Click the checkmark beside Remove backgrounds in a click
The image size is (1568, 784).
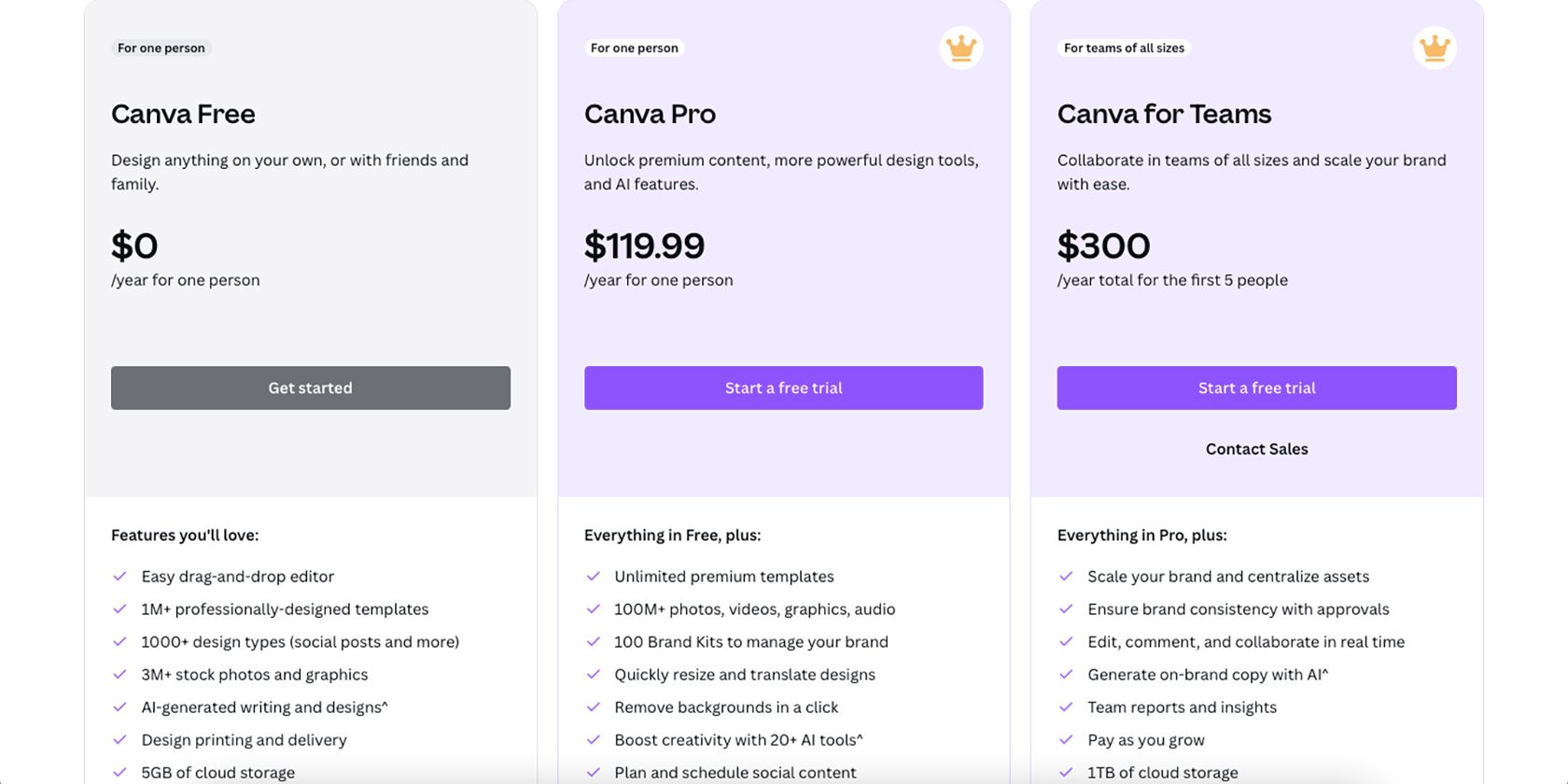coord(594,707)
